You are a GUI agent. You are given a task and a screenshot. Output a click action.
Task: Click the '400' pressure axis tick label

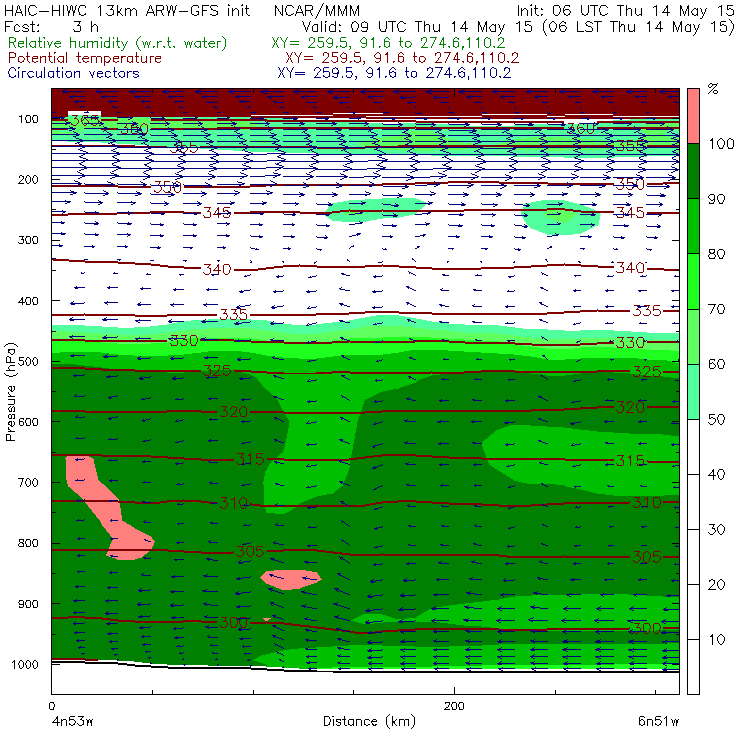tap(28, 301)
